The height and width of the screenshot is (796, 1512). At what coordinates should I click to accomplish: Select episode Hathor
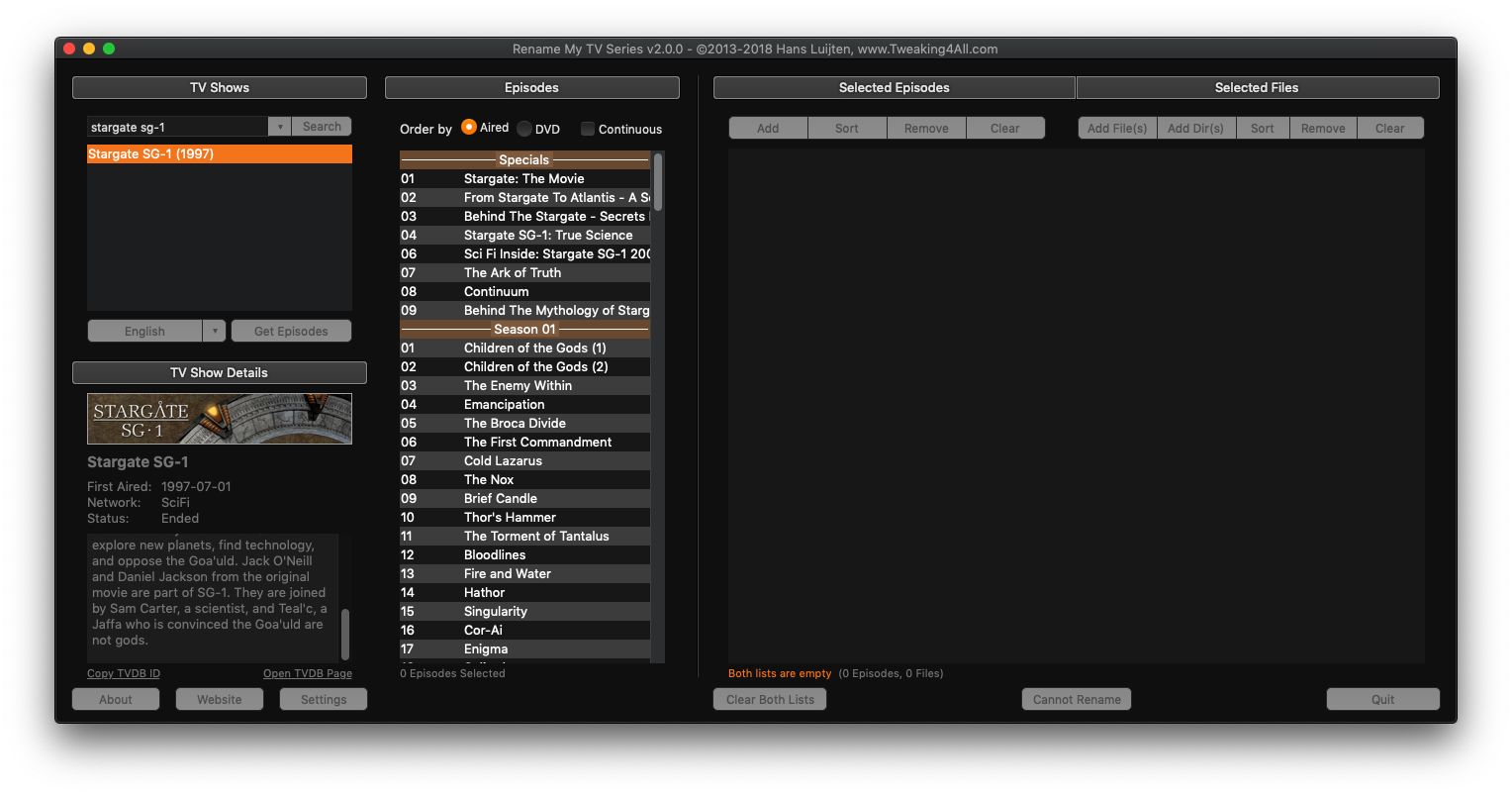tap(524, 592)
